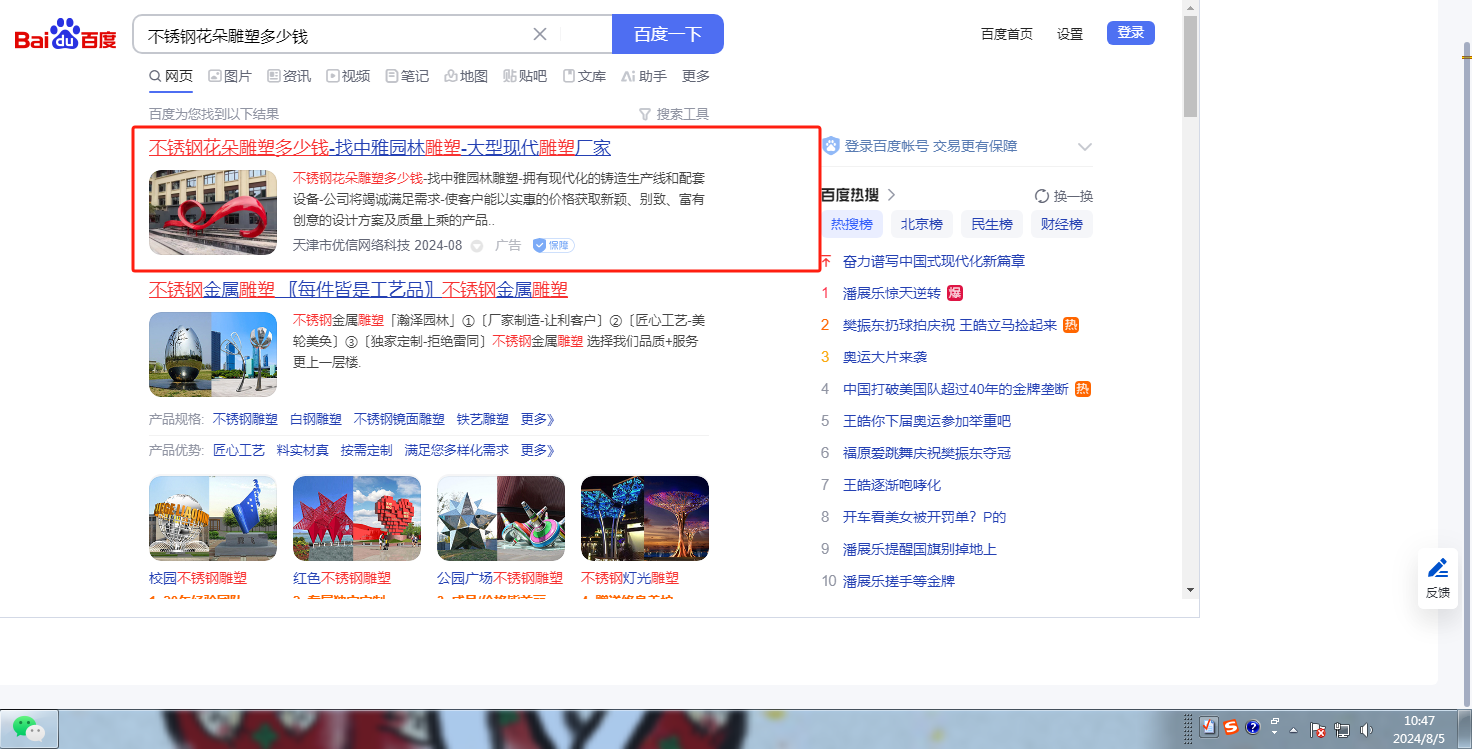Click the 爆 badge next to 潘展乐惊天逆转

click(x=955, y=293)
